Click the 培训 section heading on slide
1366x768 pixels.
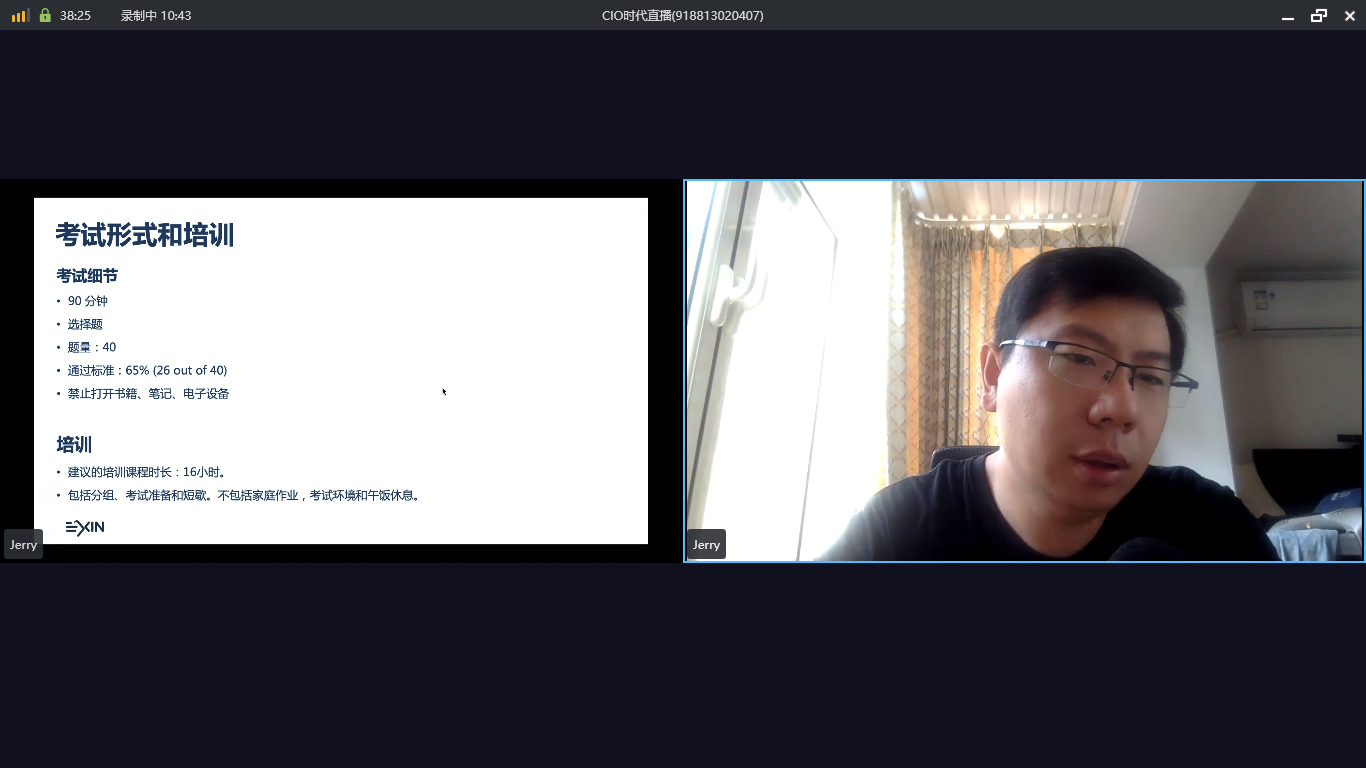(x=74, y=445)
